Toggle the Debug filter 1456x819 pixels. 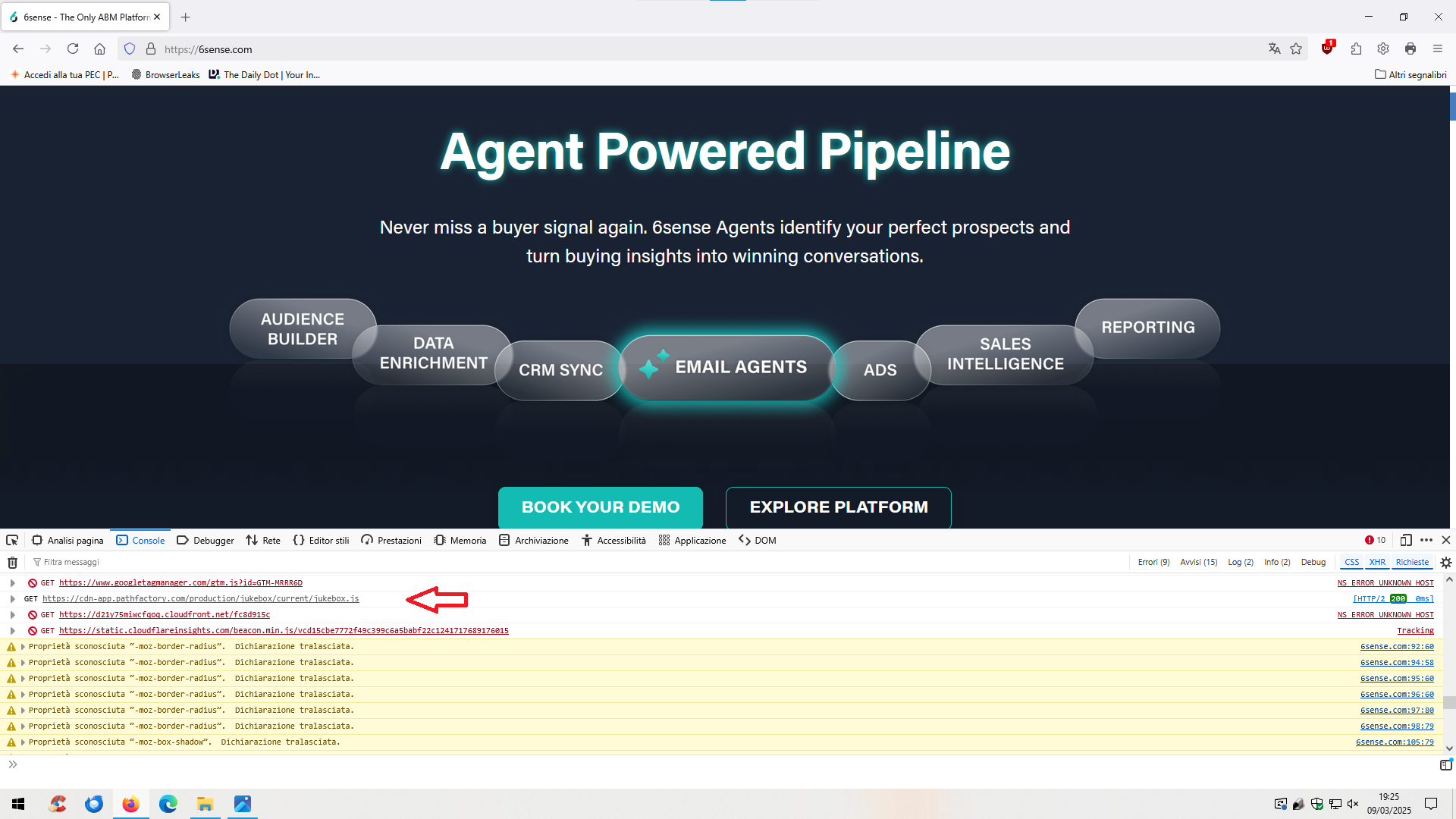click(1313, 563)
